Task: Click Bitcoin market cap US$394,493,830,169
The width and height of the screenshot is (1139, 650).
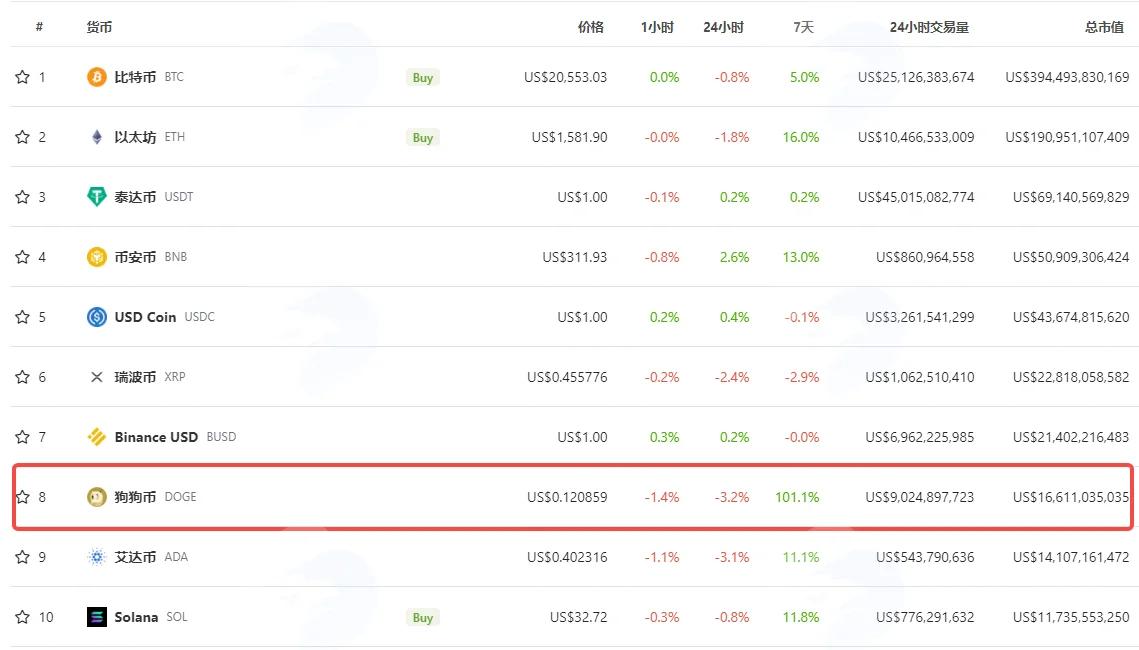Action: [1067, 77]
